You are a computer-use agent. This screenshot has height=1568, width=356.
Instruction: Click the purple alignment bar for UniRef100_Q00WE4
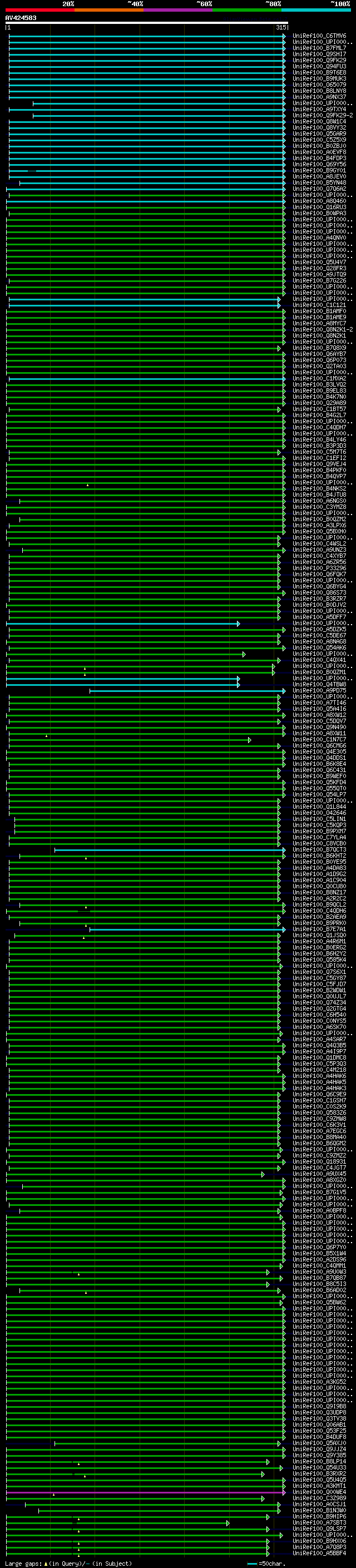(146, 1492)
